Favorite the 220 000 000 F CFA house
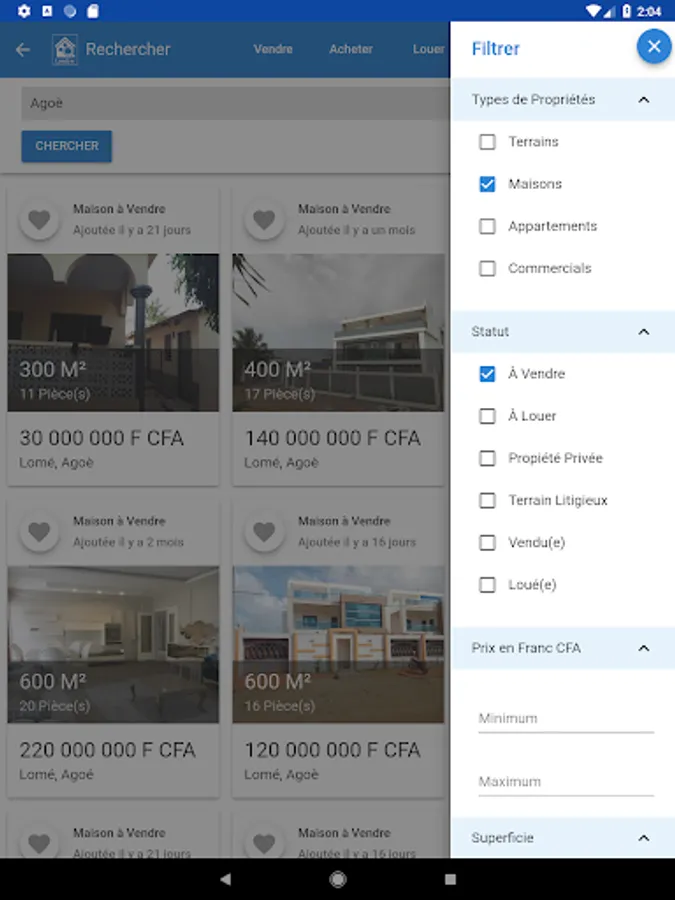This screenshot has height=900, width=675. point(39,532)
